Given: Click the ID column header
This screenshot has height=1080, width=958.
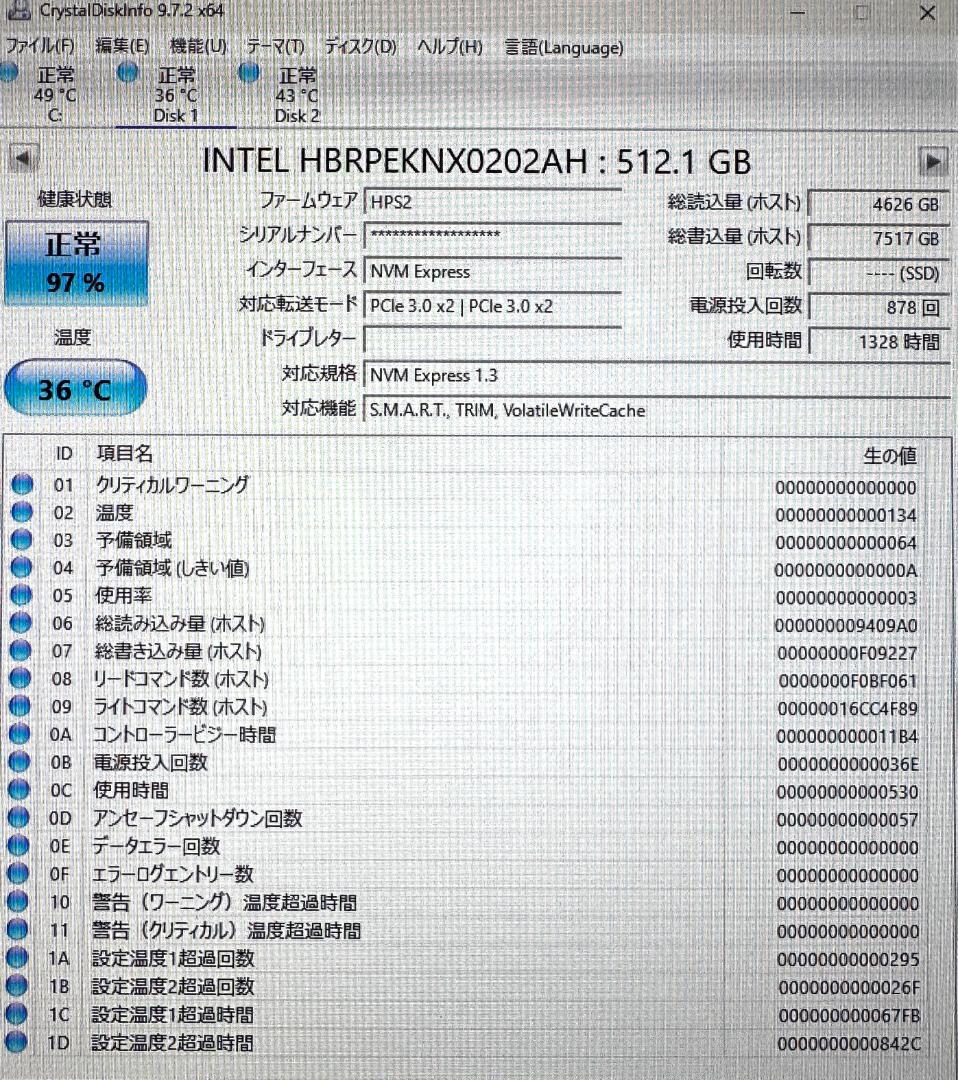Looking at the screenshot, I should point(63,453).
